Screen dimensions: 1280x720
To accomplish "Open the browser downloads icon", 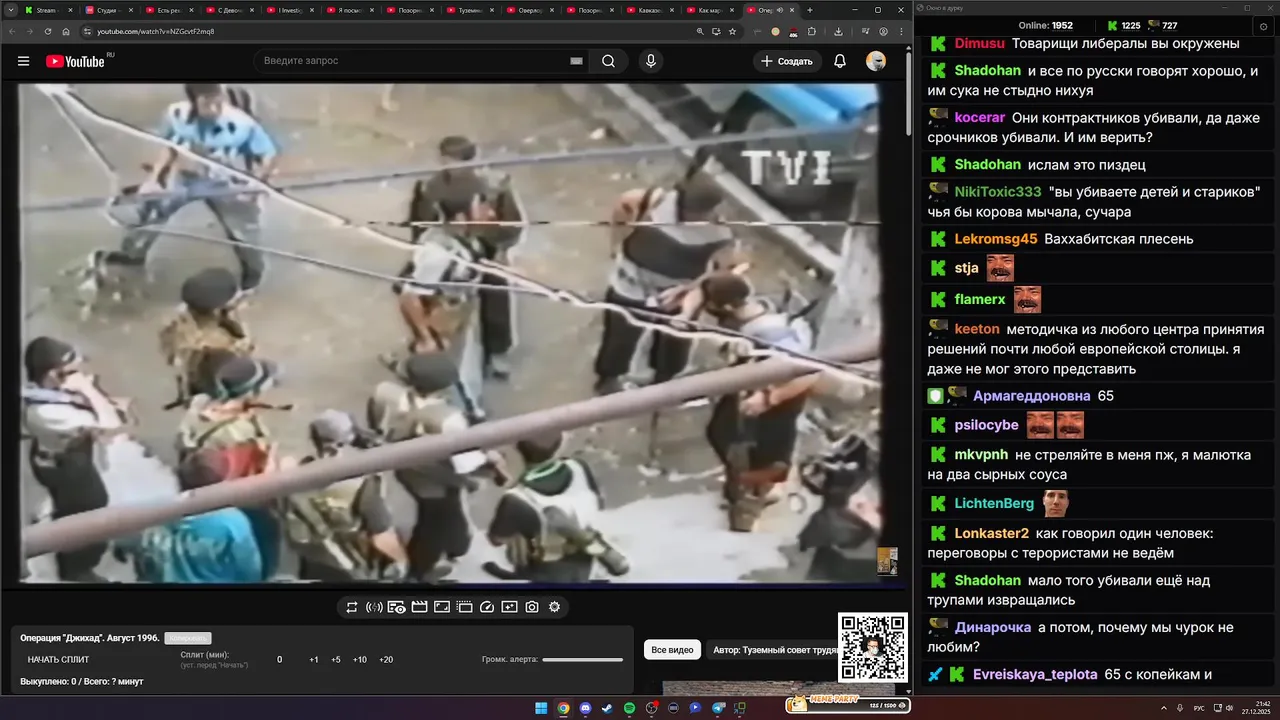I will click(x=838, y=32).
